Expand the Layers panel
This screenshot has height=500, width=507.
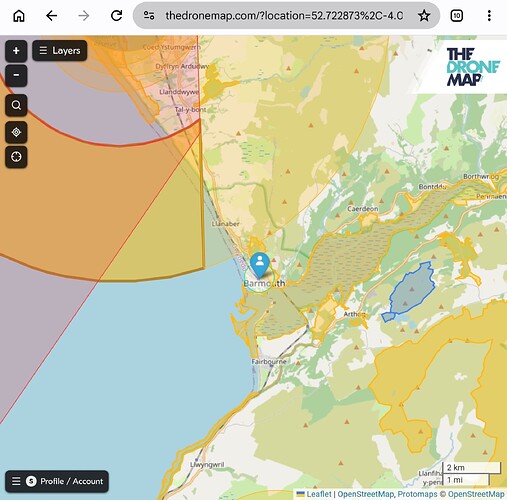coord(60,51)
